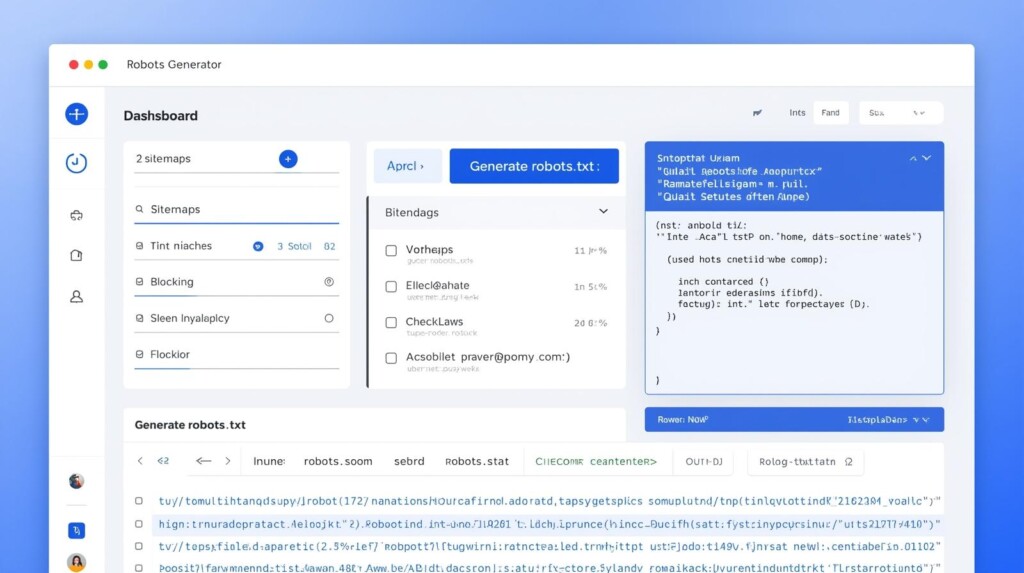Switch to the robots.soom tab

click(338, 461)
